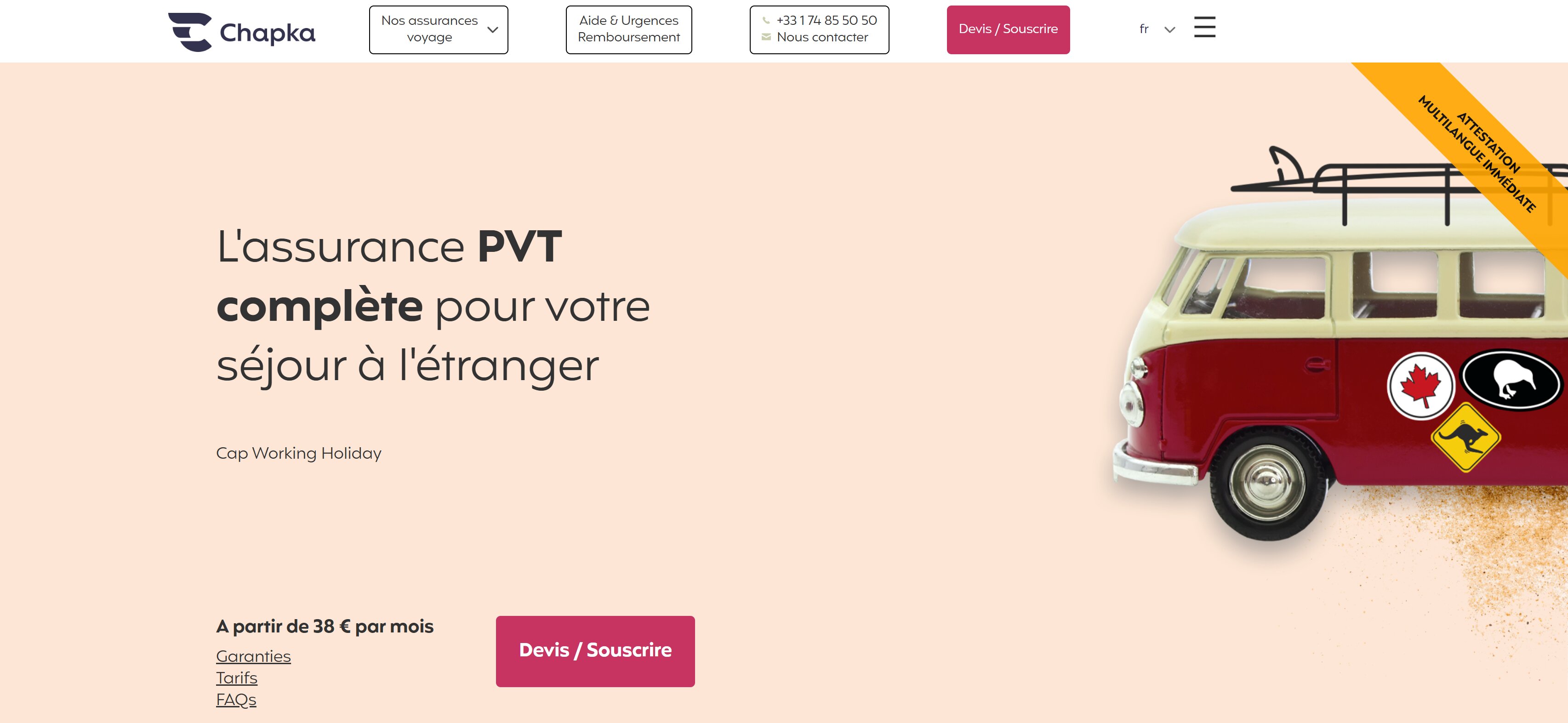Image resolution: width=1568 pixels, height=723 pixels.
Task: Click the Canadian maple leaf sticker
Action: pyautogui.click(x=1421, y=386)
